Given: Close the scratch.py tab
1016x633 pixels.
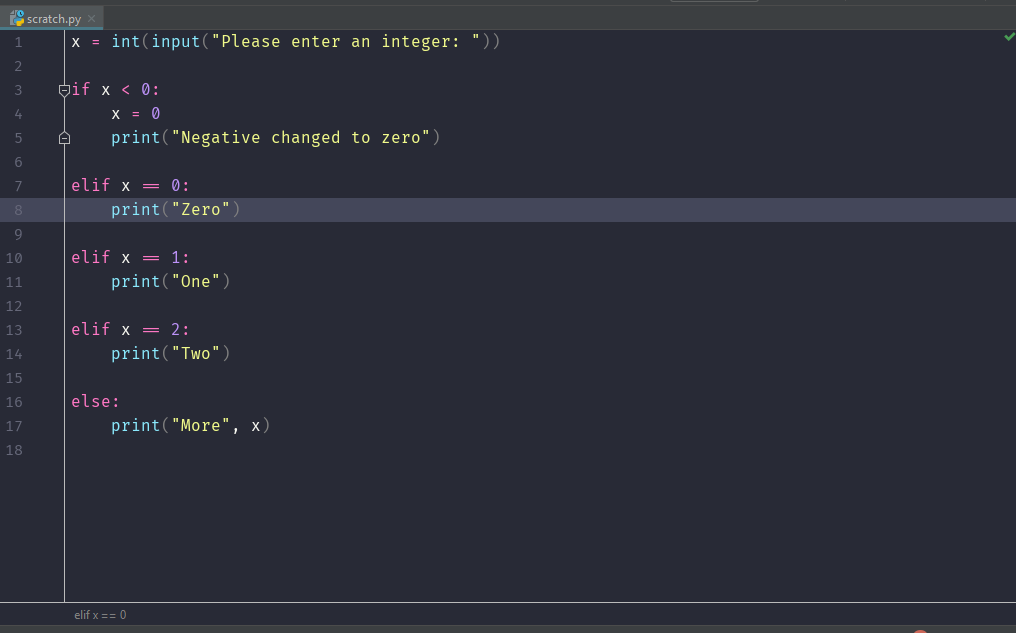Looking at the screenshot, I should 91,19.
